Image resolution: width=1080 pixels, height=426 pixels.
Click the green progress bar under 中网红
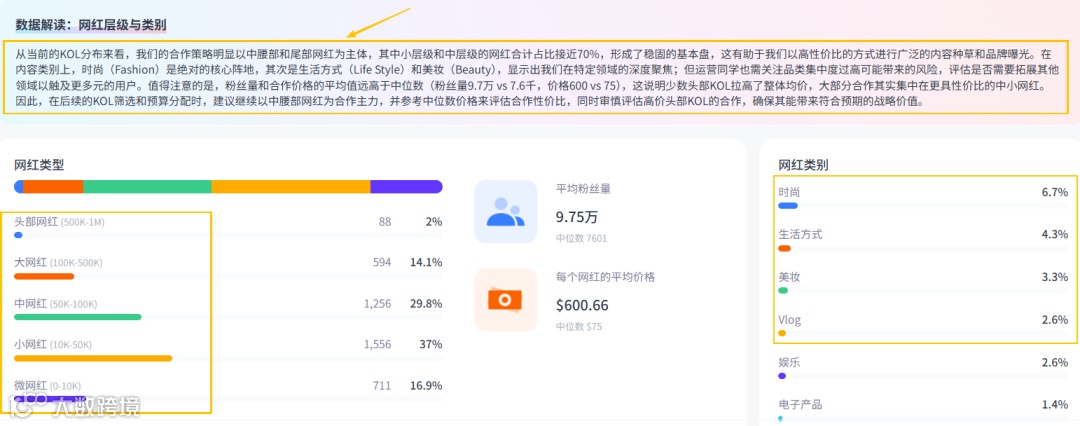click(x=78, y=317)
